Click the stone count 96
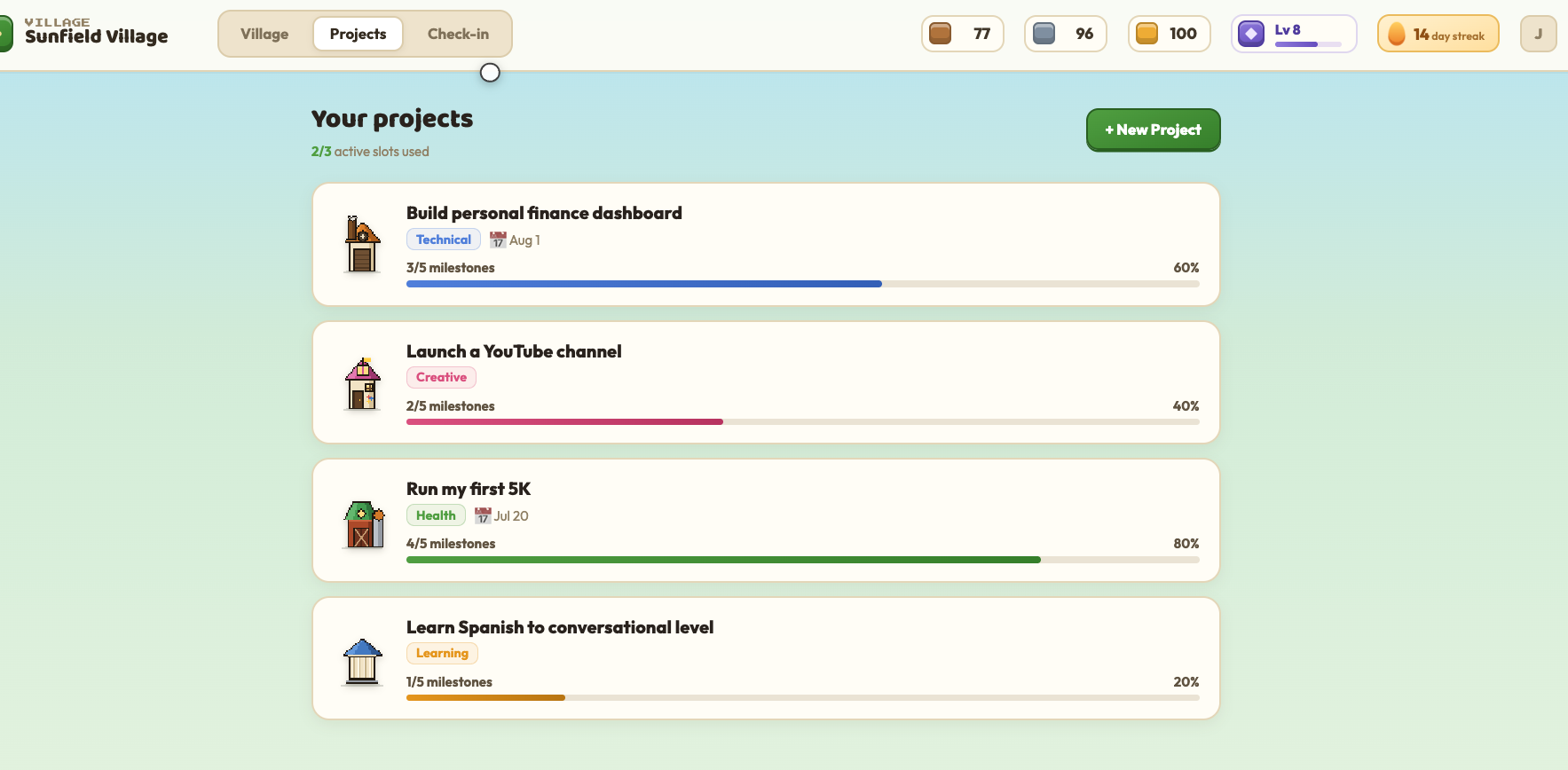The width and height of the screenshot is (1568, 770). pyautogui.click(x=1084, y=34)
